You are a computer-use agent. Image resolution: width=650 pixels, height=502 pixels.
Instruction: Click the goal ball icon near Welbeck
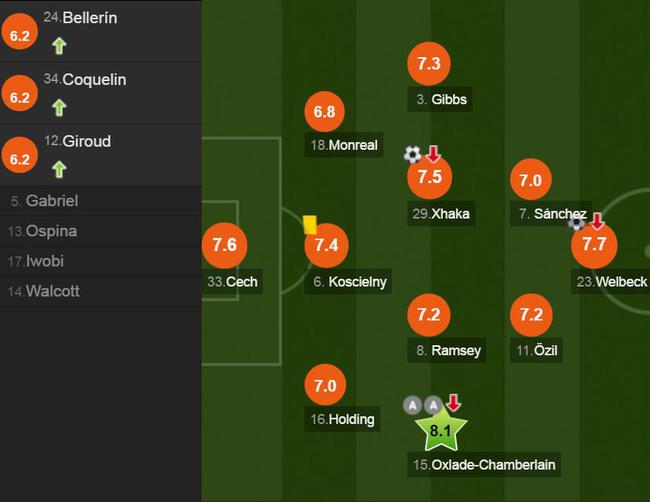(x=576, y=223)
